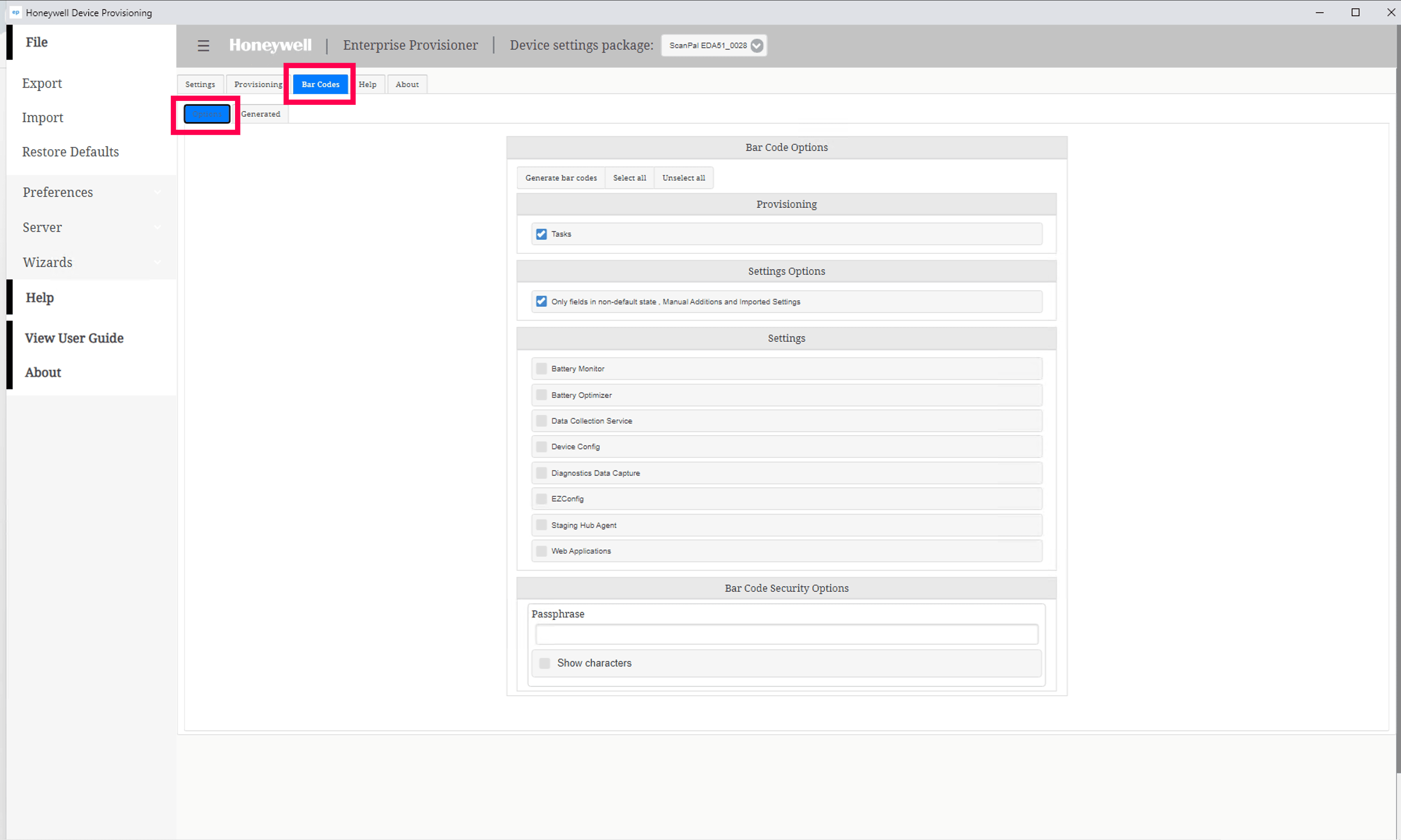Toggle the non-default fields only checkbox
The image size is (1401, 840).
(x=541, y=302)
